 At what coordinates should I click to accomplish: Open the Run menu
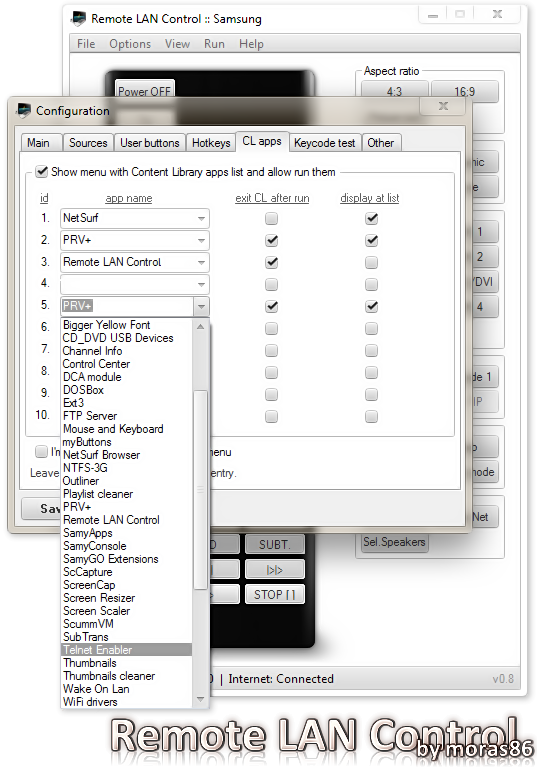click(214, 44)
